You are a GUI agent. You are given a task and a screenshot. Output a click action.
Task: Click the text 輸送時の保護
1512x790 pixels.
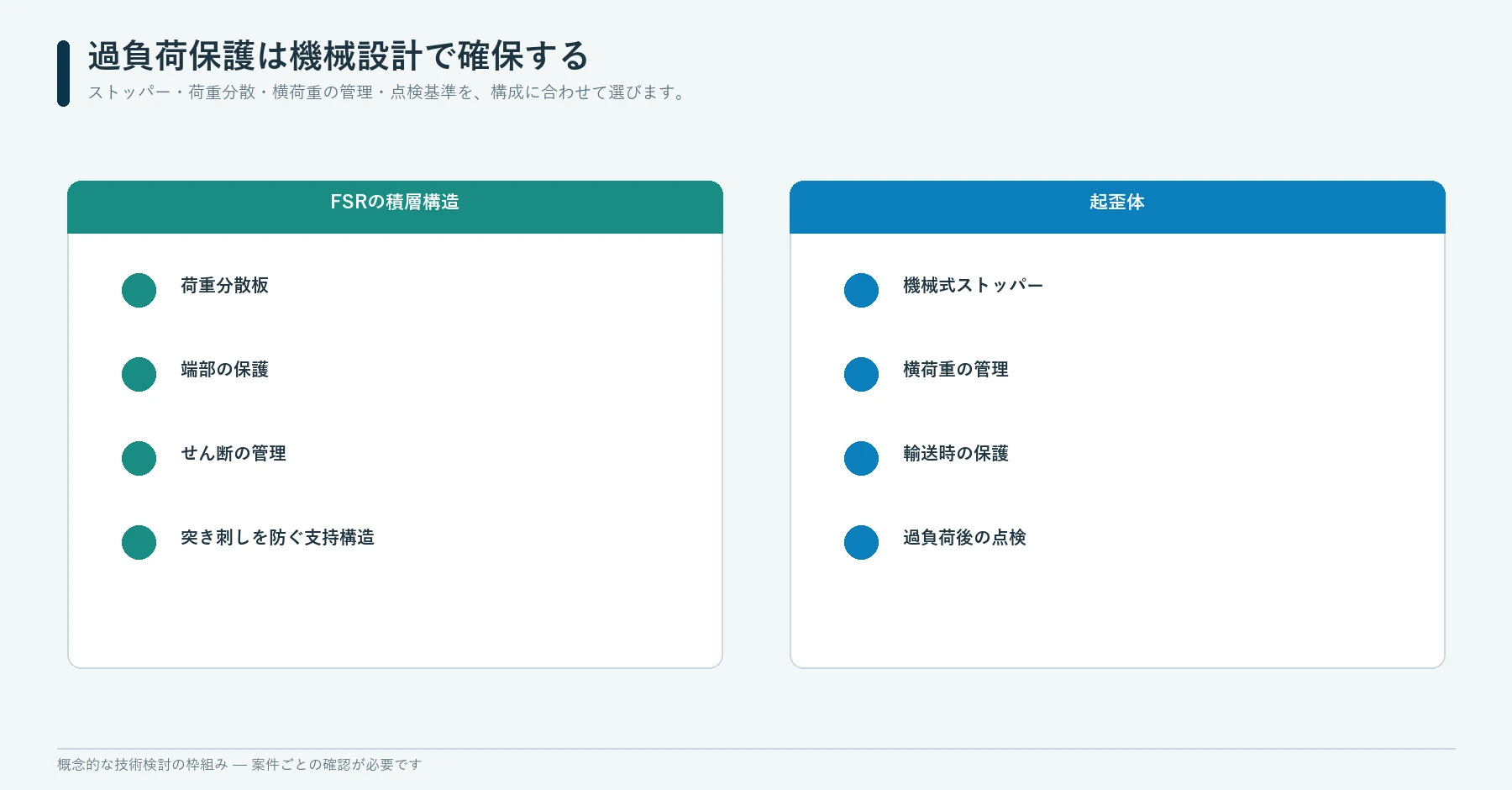point(956,454)
